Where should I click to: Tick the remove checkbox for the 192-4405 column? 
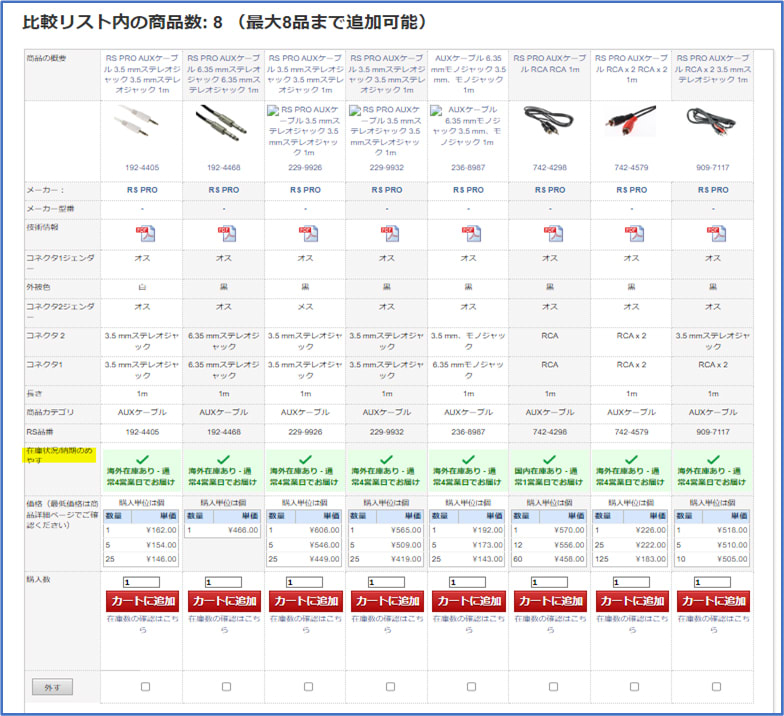click(x=145, y=686)
